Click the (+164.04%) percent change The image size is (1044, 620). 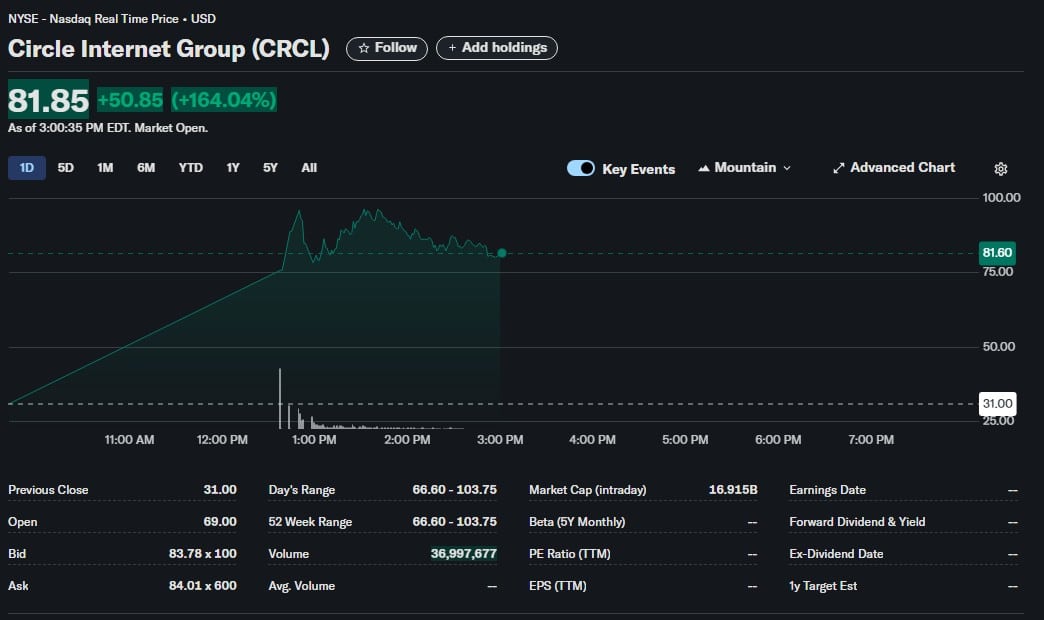224,100
